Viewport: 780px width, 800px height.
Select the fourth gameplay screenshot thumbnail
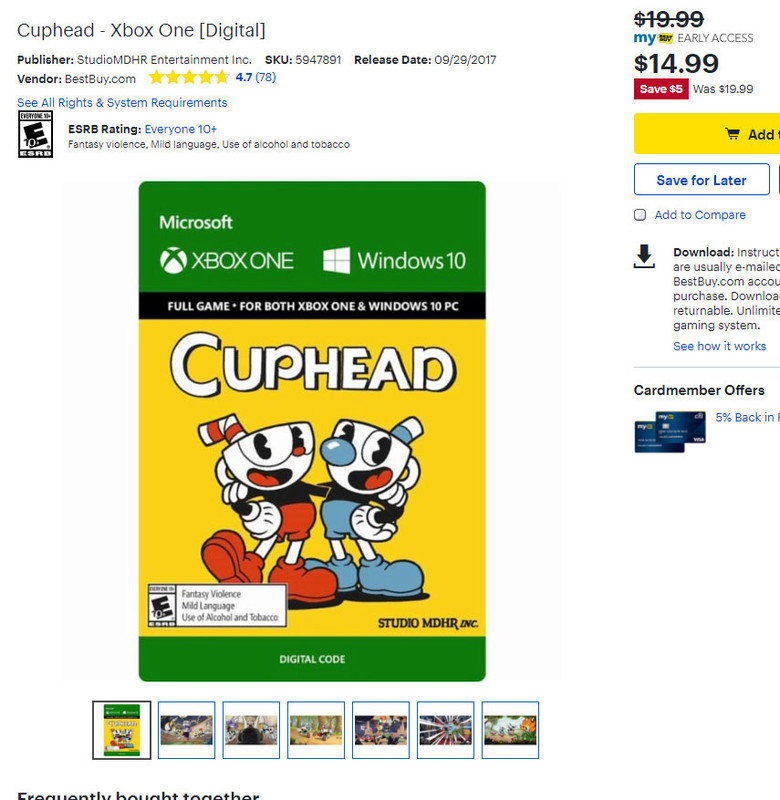(381, 730)
